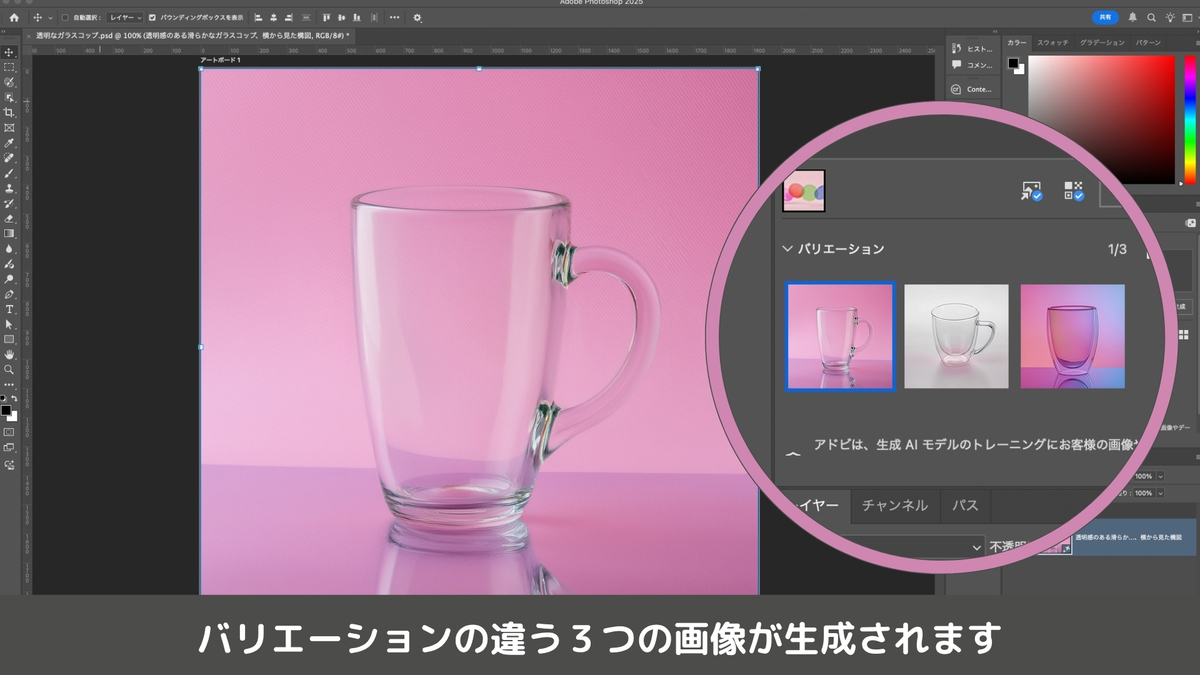This screenshot has width=1200, height=675.
Task: Switch to the パス tab
Action: click(964, 505)
